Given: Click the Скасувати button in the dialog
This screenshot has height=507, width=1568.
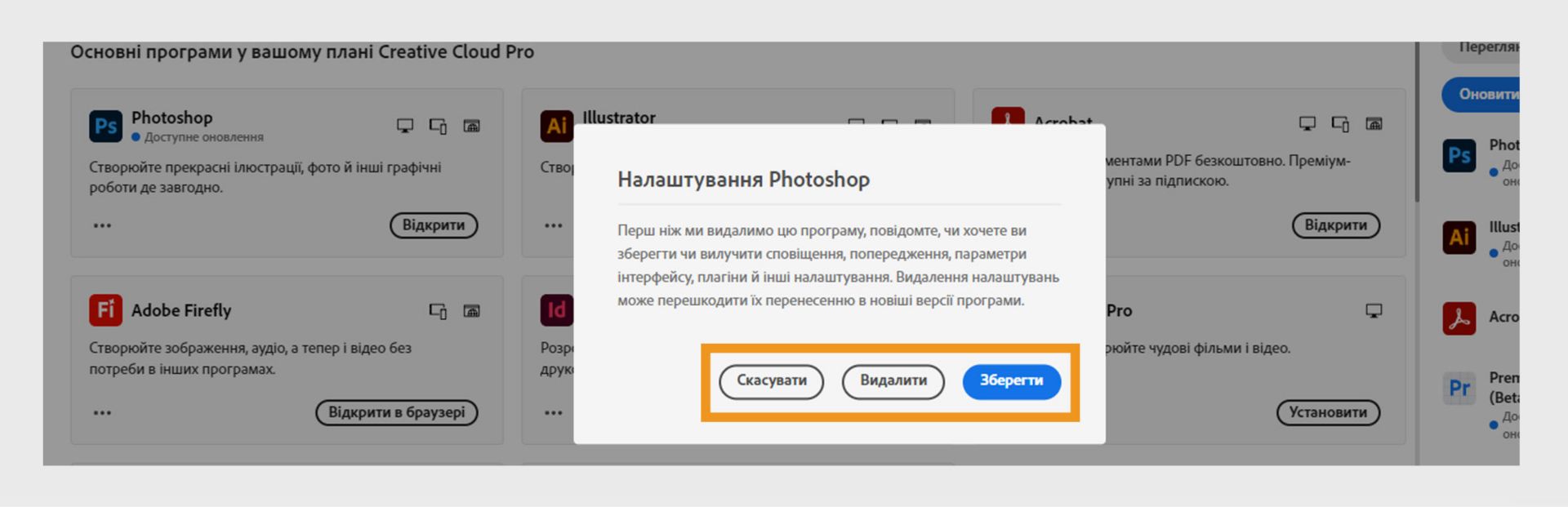Looking at the screenshot, I should 771,381.
